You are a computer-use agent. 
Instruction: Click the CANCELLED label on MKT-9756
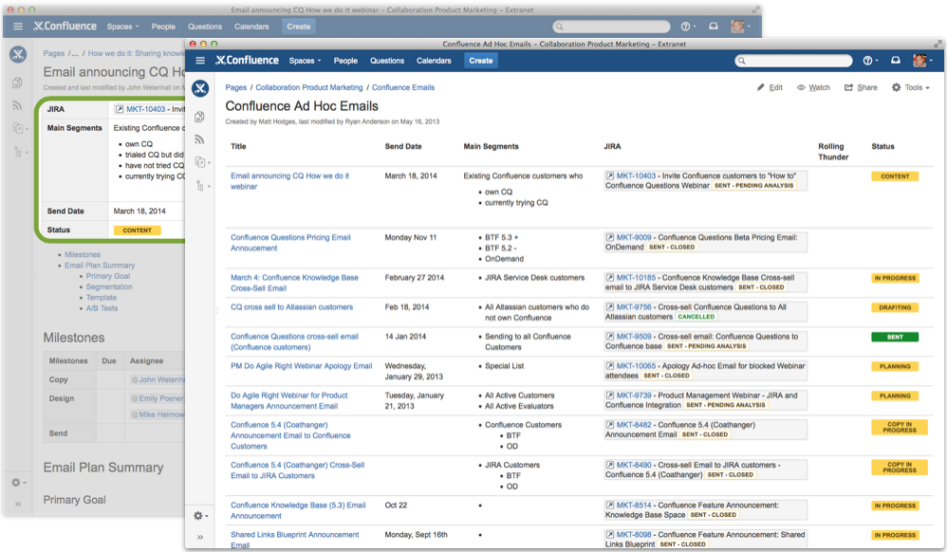696,316
